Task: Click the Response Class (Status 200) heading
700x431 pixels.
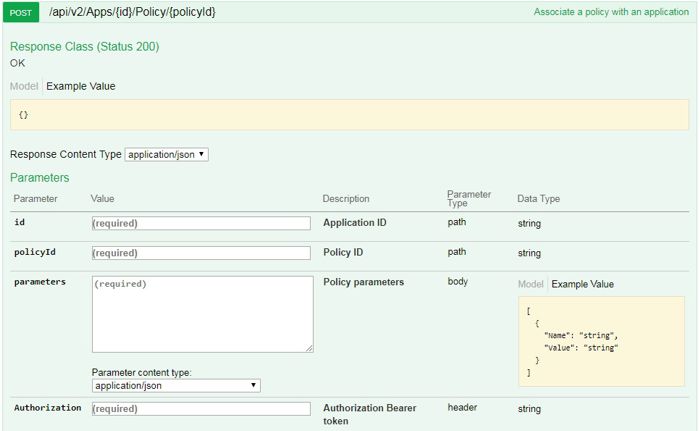Action: (x=84, y=47)
